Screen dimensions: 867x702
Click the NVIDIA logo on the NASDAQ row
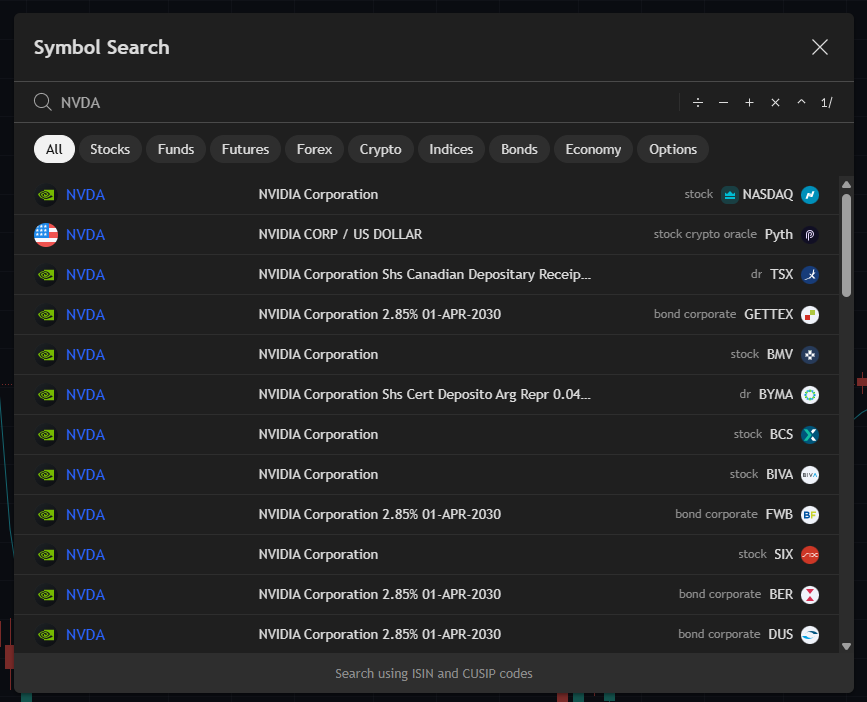click(46, 195)
